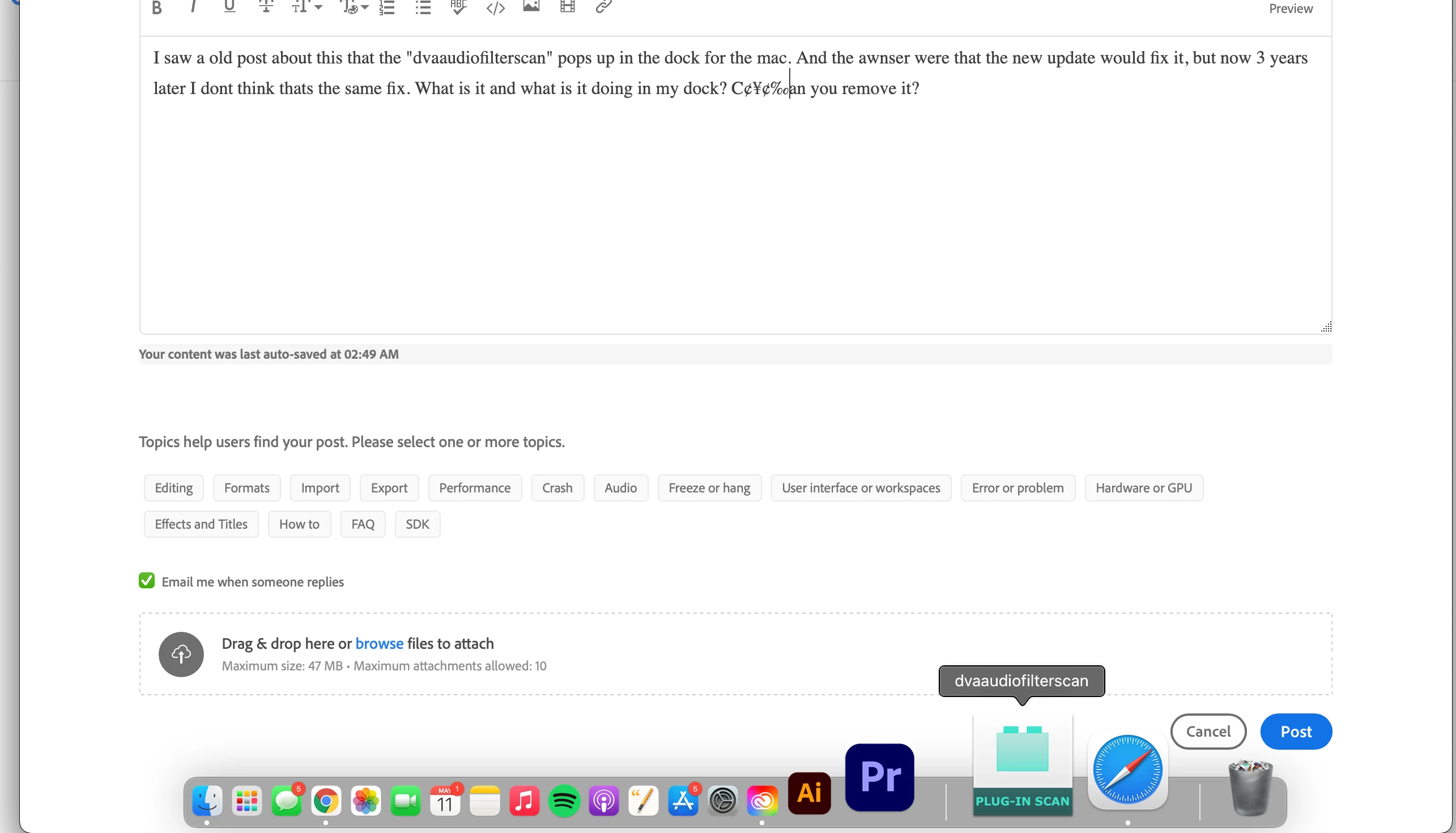The image size is (1456, 833).
Task: Apply underline formatting
Action: (229, 7)
